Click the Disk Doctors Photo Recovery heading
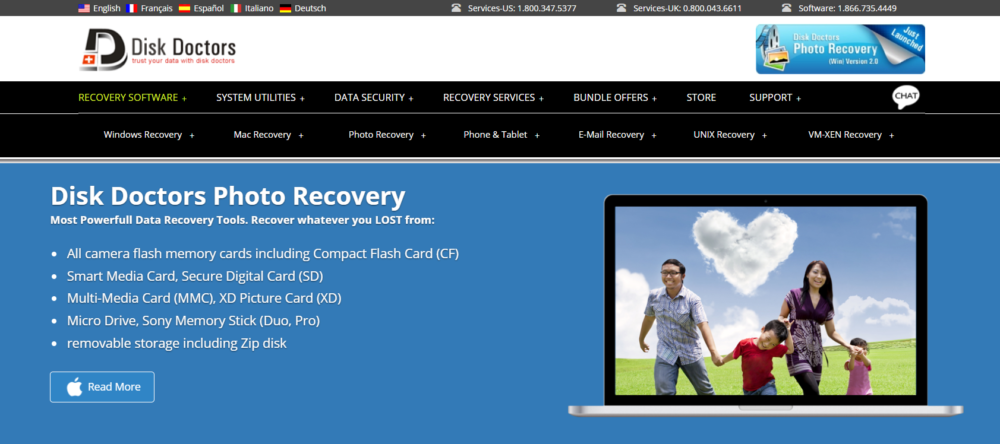The image size is (1000, 444). click(x=228, y=196)
